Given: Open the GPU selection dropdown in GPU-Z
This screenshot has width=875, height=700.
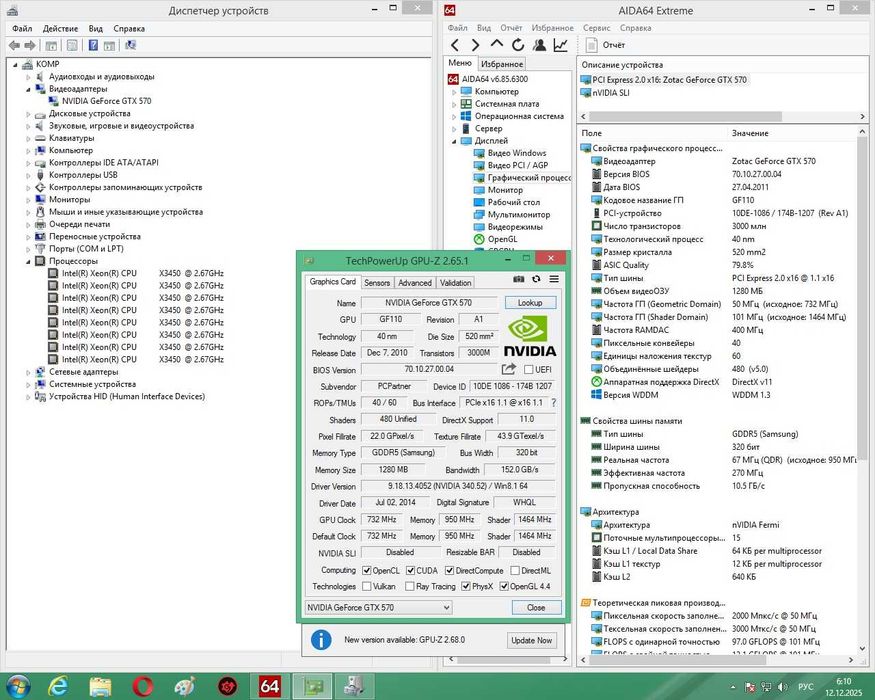Looking at the screenshot, I should pos(378,607).
